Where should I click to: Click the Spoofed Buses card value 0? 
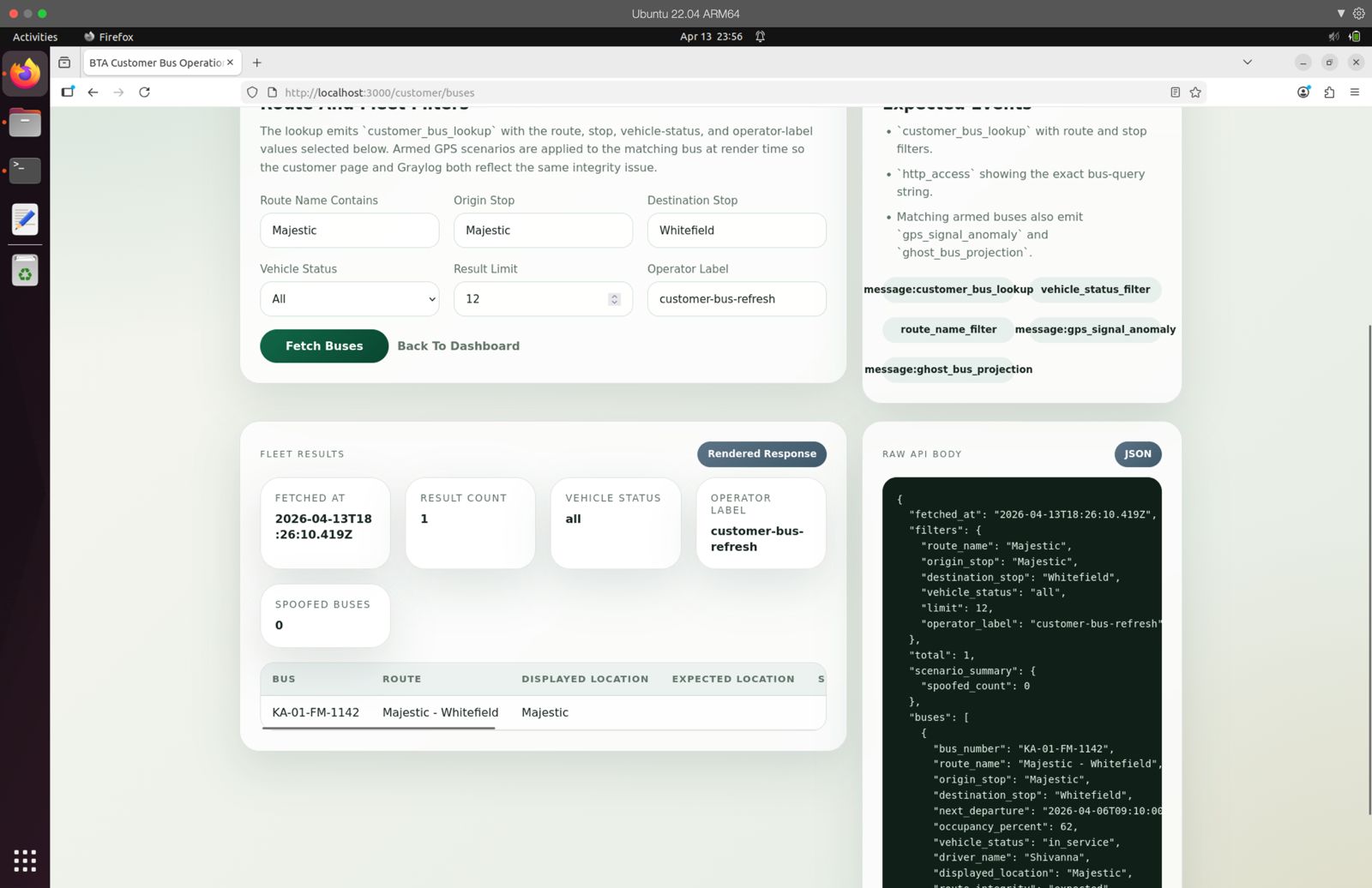[x=279, y=626]
